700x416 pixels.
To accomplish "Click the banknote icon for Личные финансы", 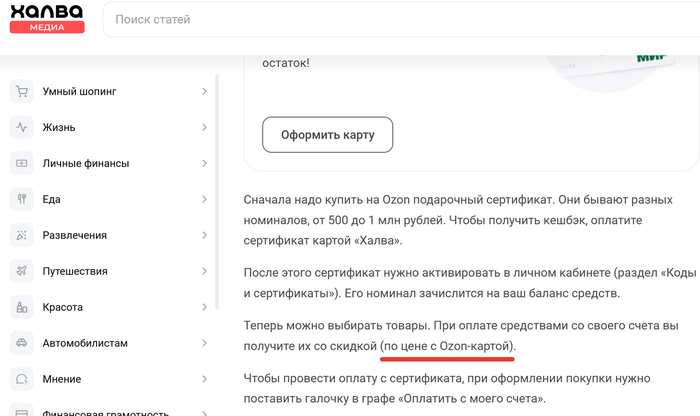I will click(21, 164).
